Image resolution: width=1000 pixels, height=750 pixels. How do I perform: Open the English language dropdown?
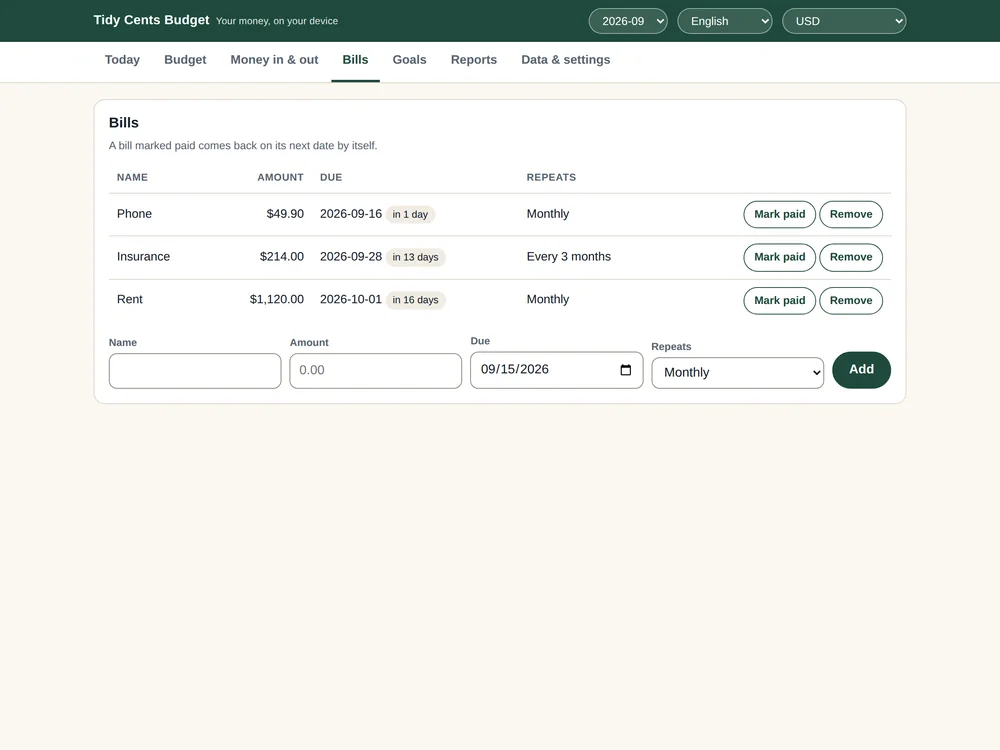[724, 21]
